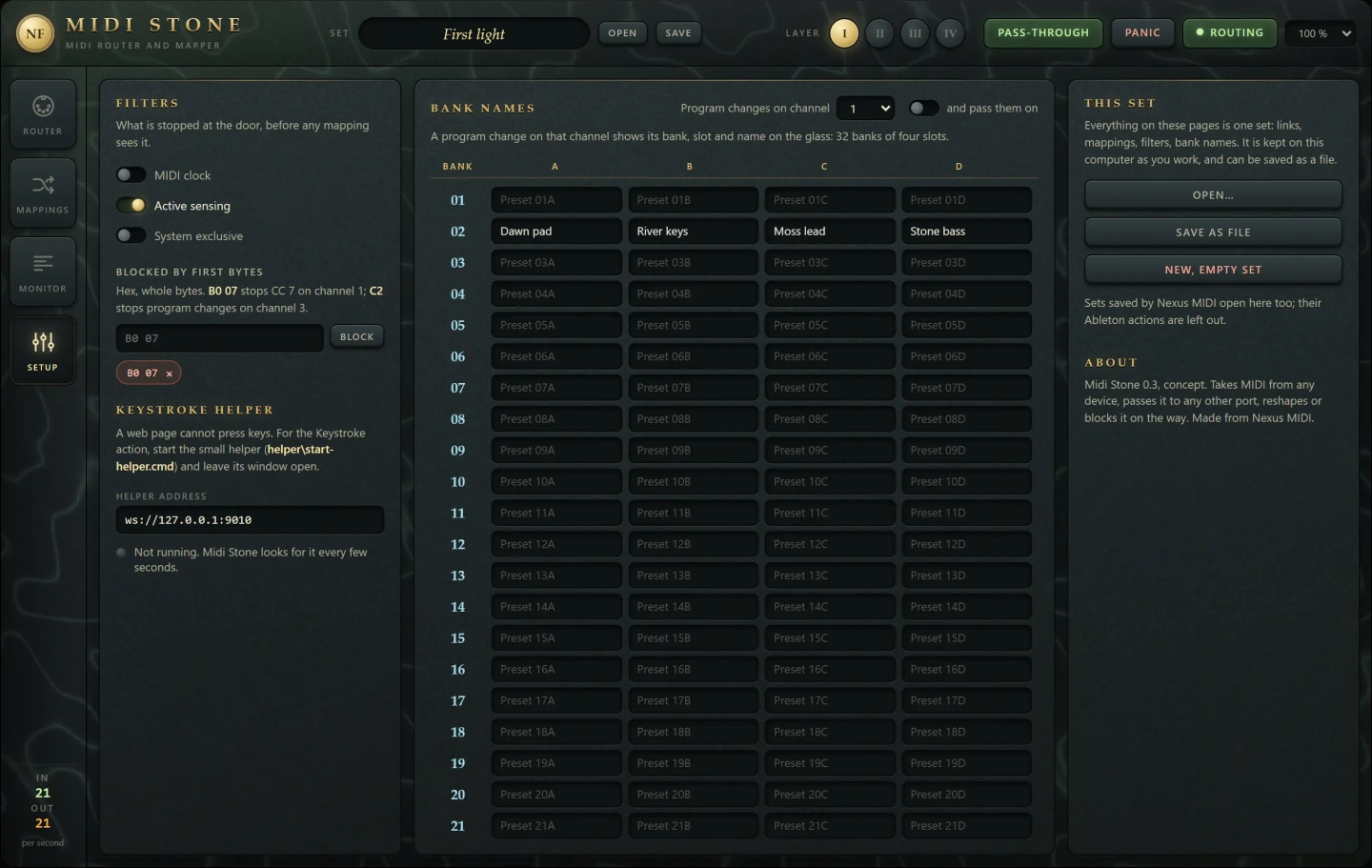Toggle the MIDI clock filter
Image resolution: width=1372 pixels, height=868 pixels.
(131, 175)
